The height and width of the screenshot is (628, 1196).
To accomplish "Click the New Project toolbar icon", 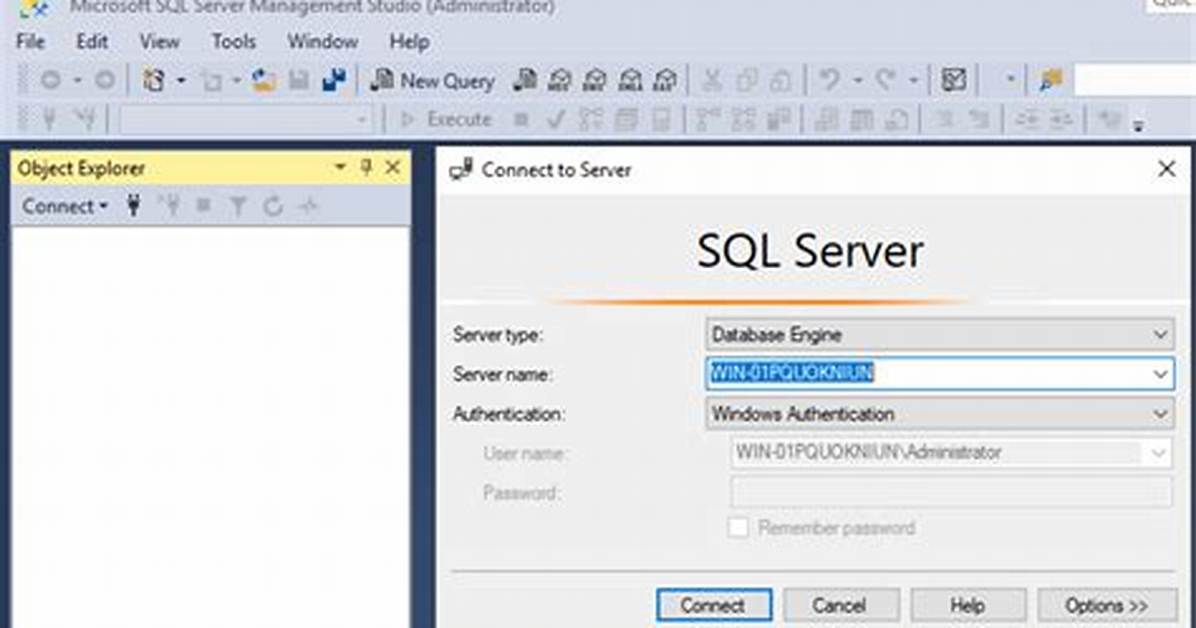I will (x=154, y=79).
